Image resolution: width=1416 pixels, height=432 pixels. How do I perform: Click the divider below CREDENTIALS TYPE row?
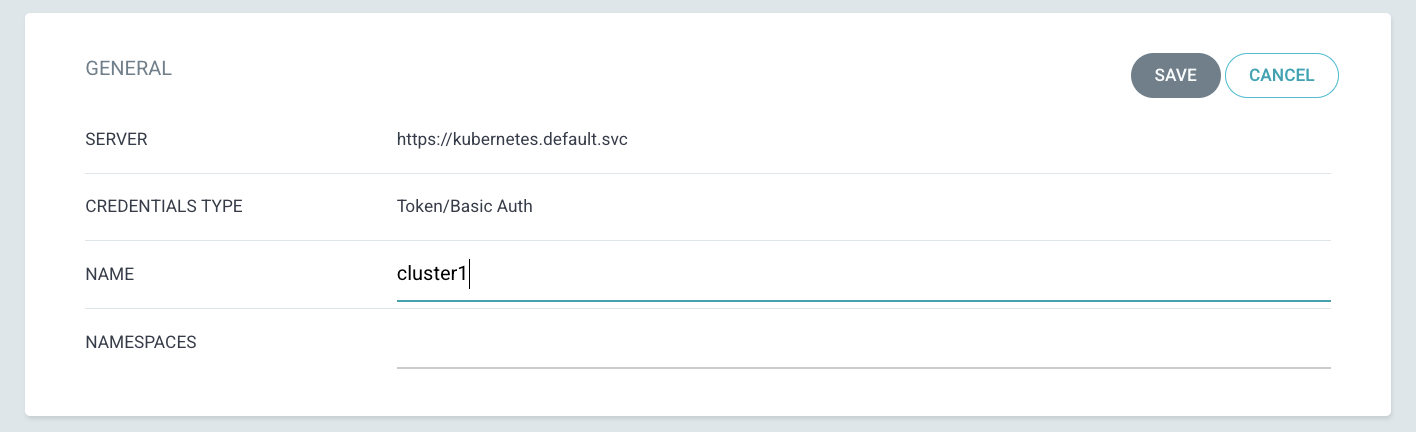pos(708,240)
